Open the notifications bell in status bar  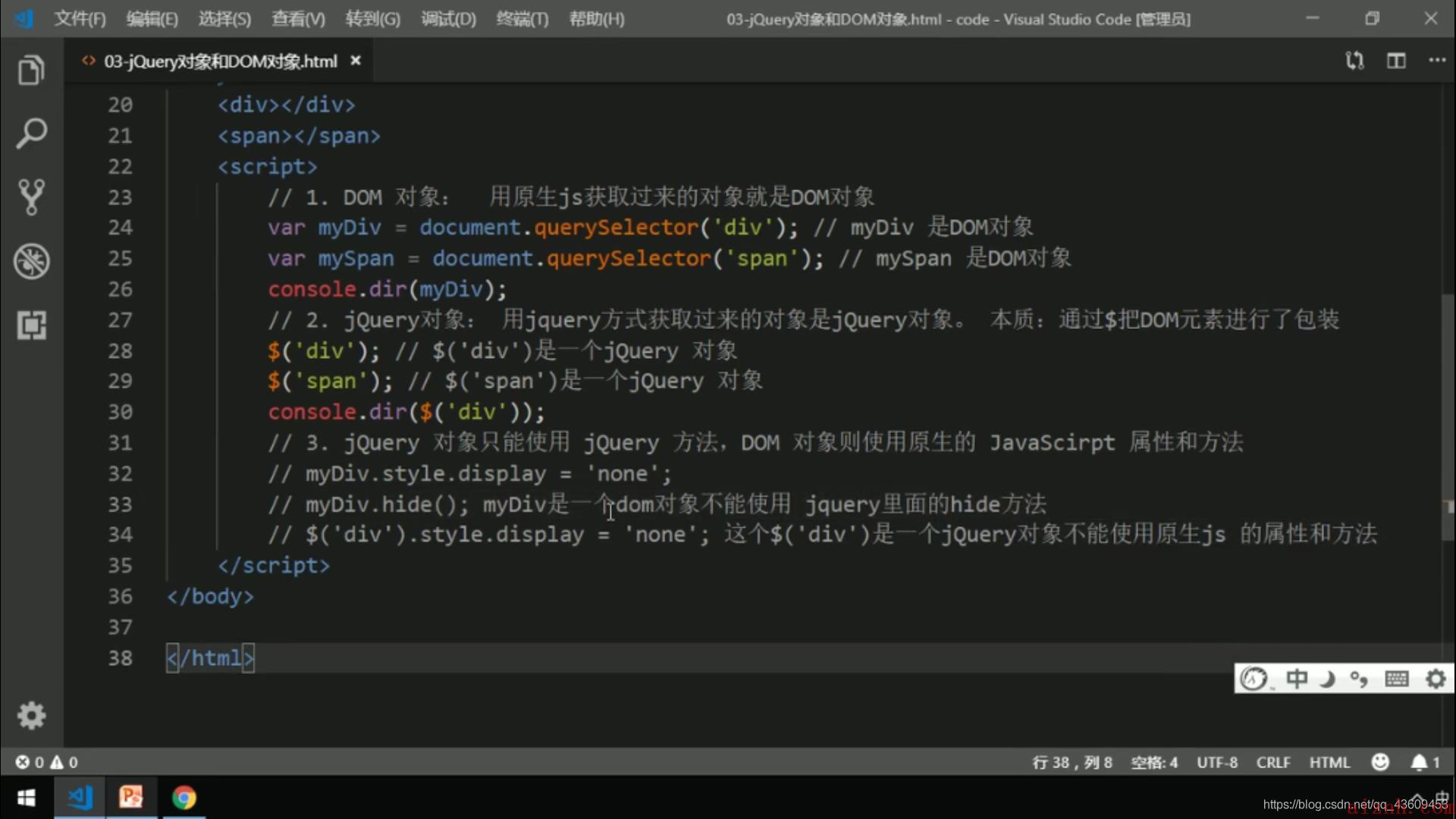(1424, 762)
